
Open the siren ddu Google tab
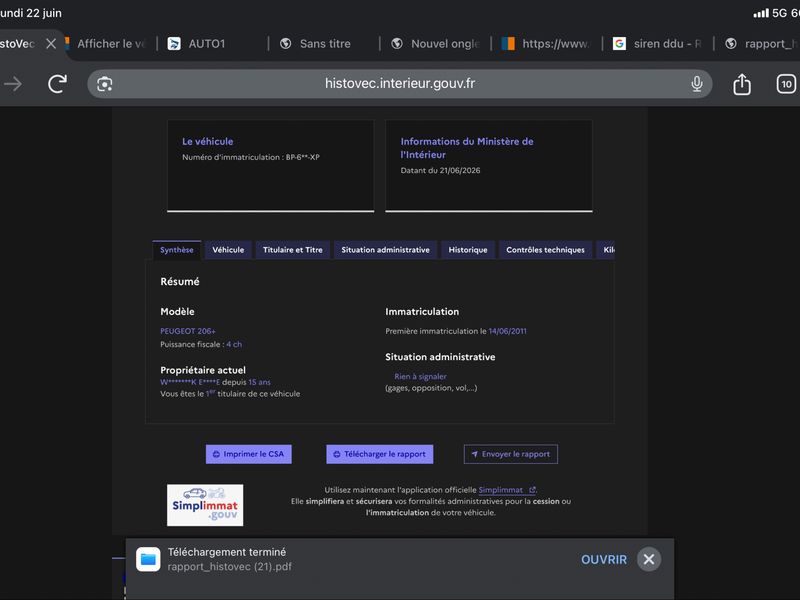click(658, 44)
